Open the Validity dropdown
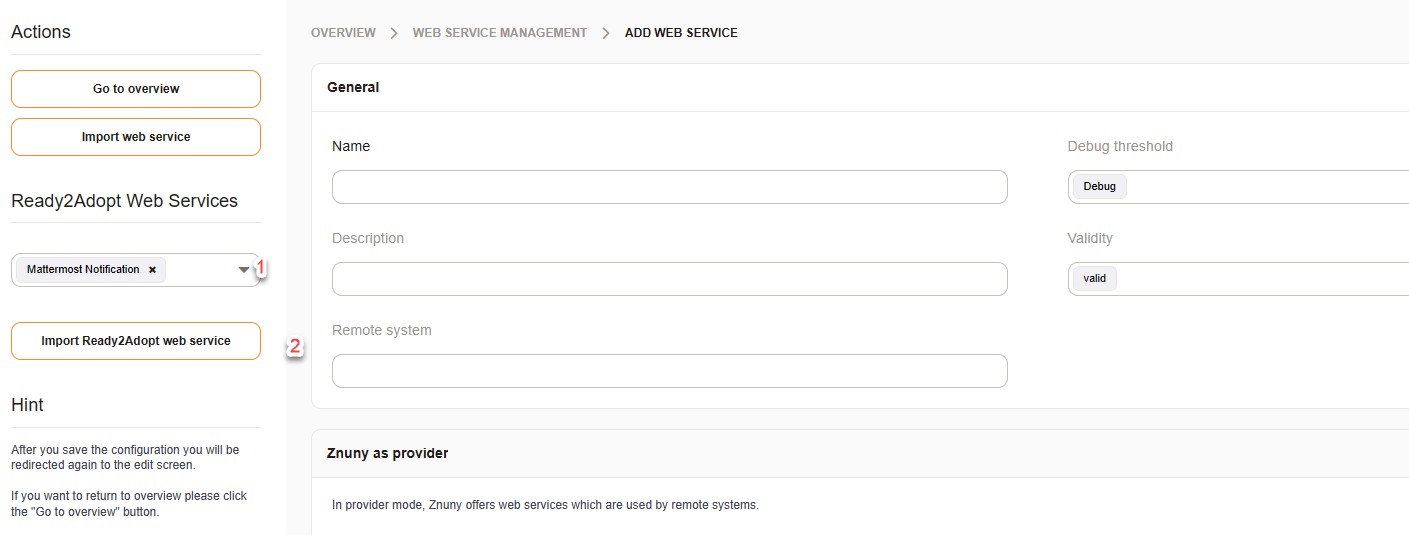 (x=1238, y=279)
